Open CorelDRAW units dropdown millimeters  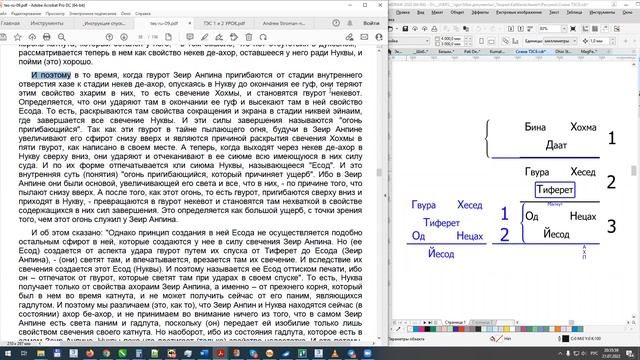click(x=574, y=41)
